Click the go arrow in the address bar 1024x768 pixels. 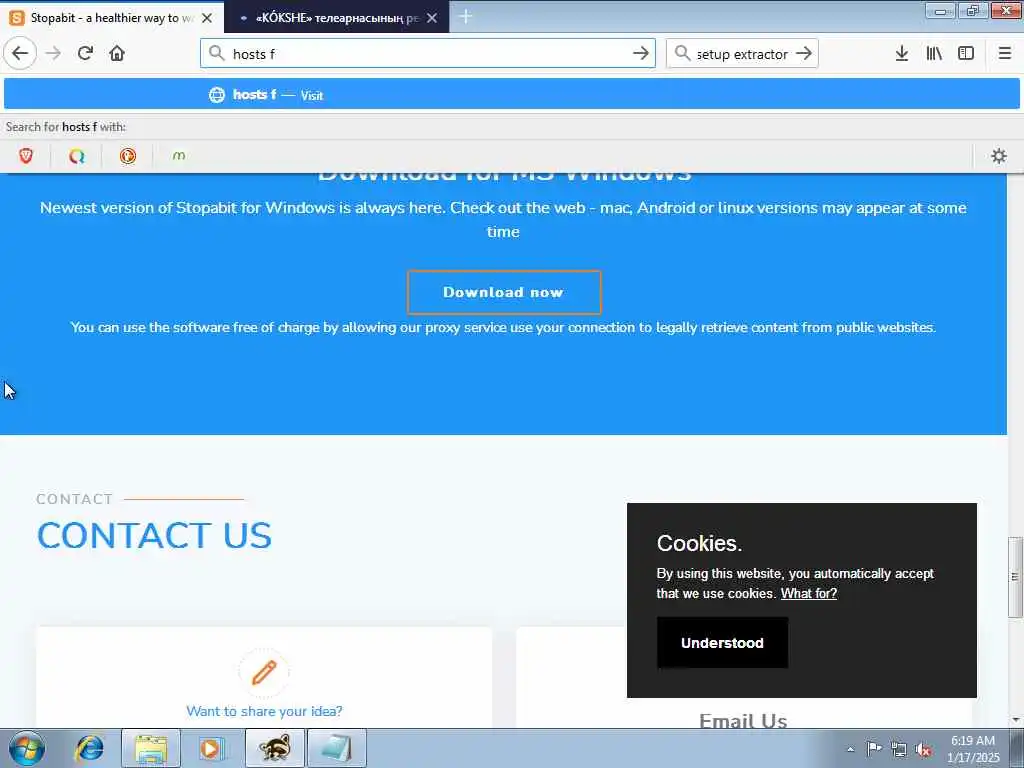pos(641,54)
